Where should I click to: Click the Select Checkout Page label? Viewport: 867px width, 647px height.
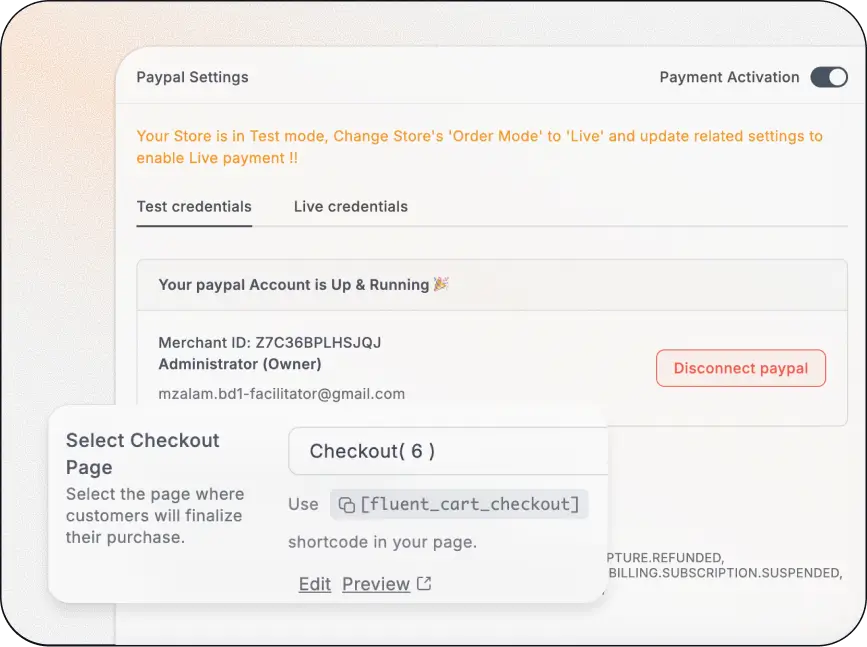[x=143, y=453]
